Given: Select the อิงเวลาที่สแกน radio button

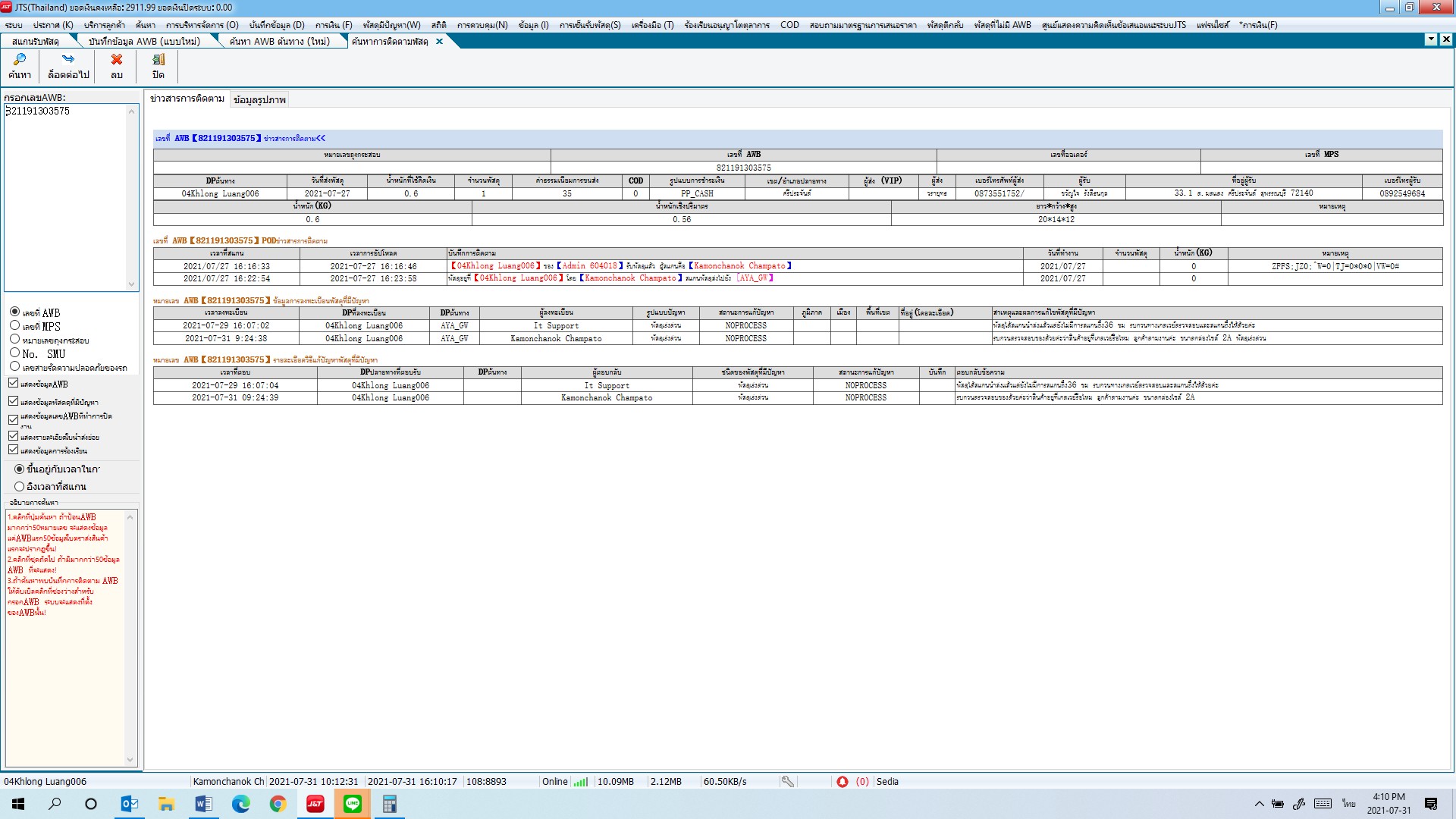Looking at the screenshot, I should [x=20, y=486].
